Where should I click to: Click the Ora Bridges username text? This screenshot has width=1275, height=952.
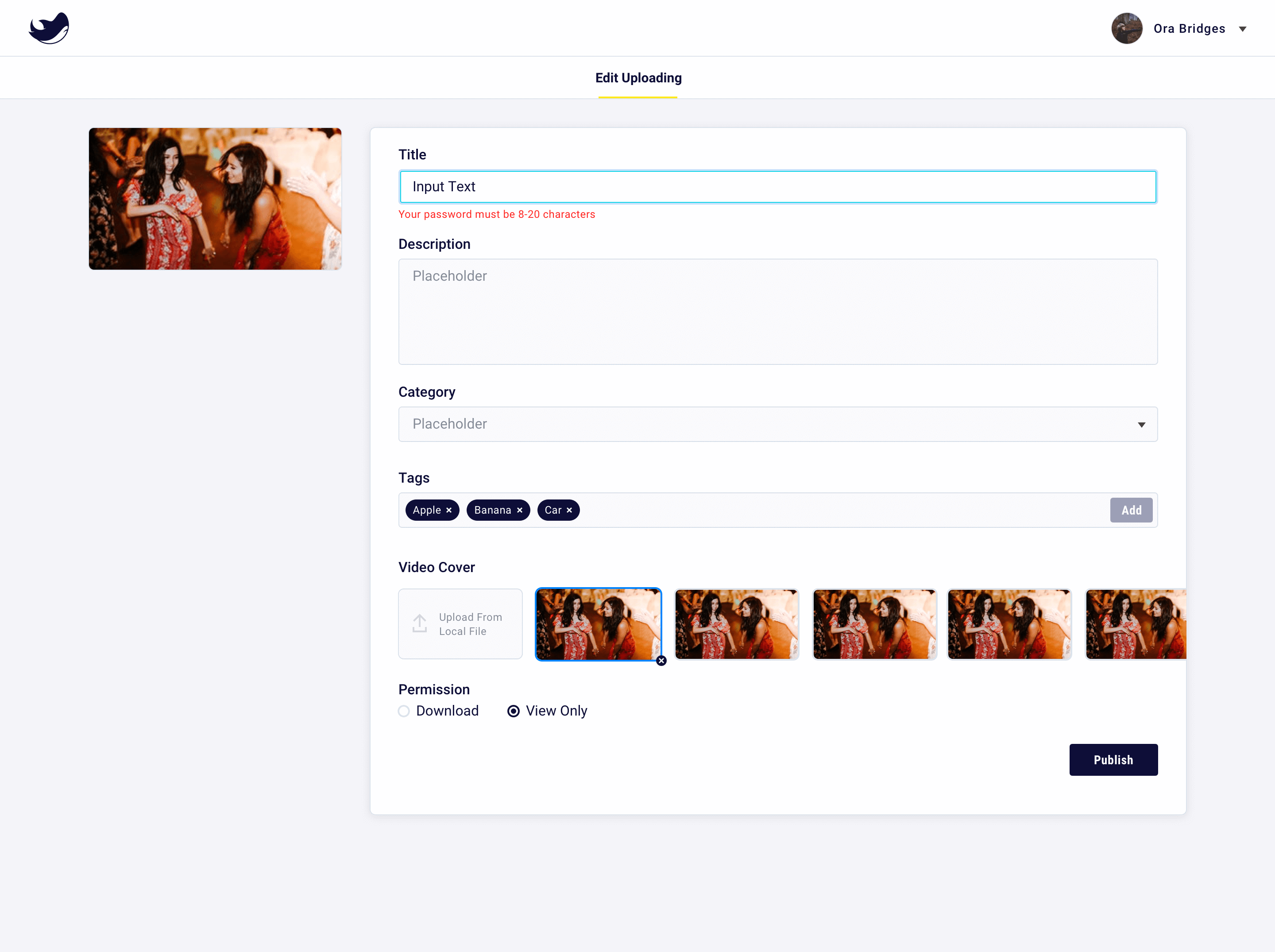1189,29
